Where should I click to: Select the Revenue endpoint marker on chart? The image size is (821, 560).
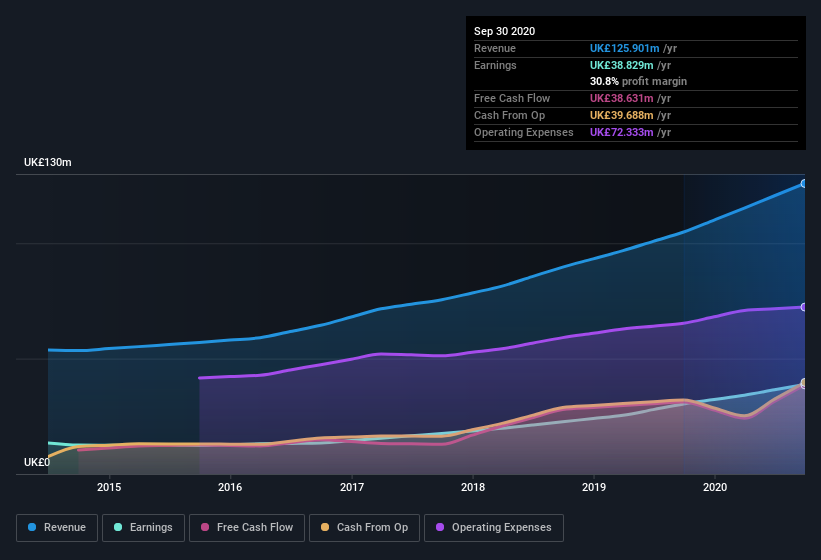(x=804, y=184)
